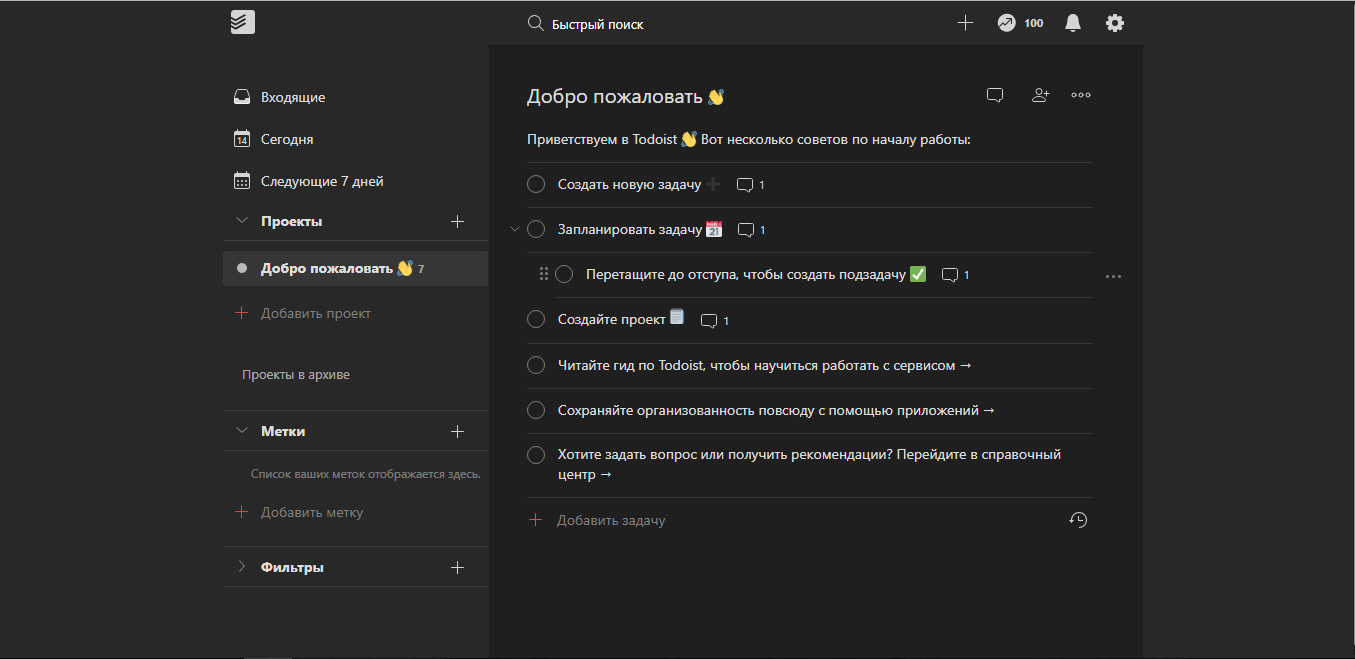Screen dimensions: 1355x659
Task: Click "Добавить задачу" below task list
Action: [610, 520]
